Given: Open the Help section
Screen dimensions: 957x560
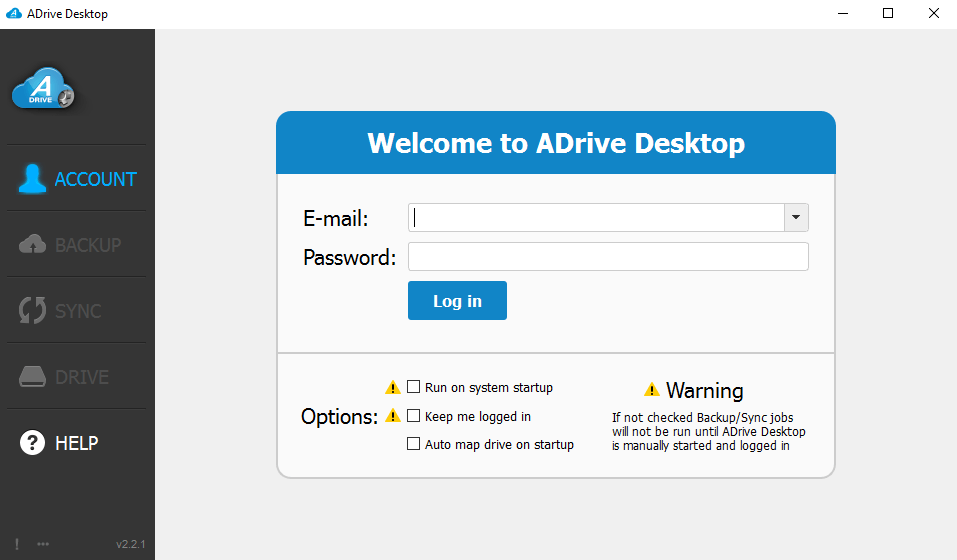Looking at the screenshot, I should tap(59, 443).
